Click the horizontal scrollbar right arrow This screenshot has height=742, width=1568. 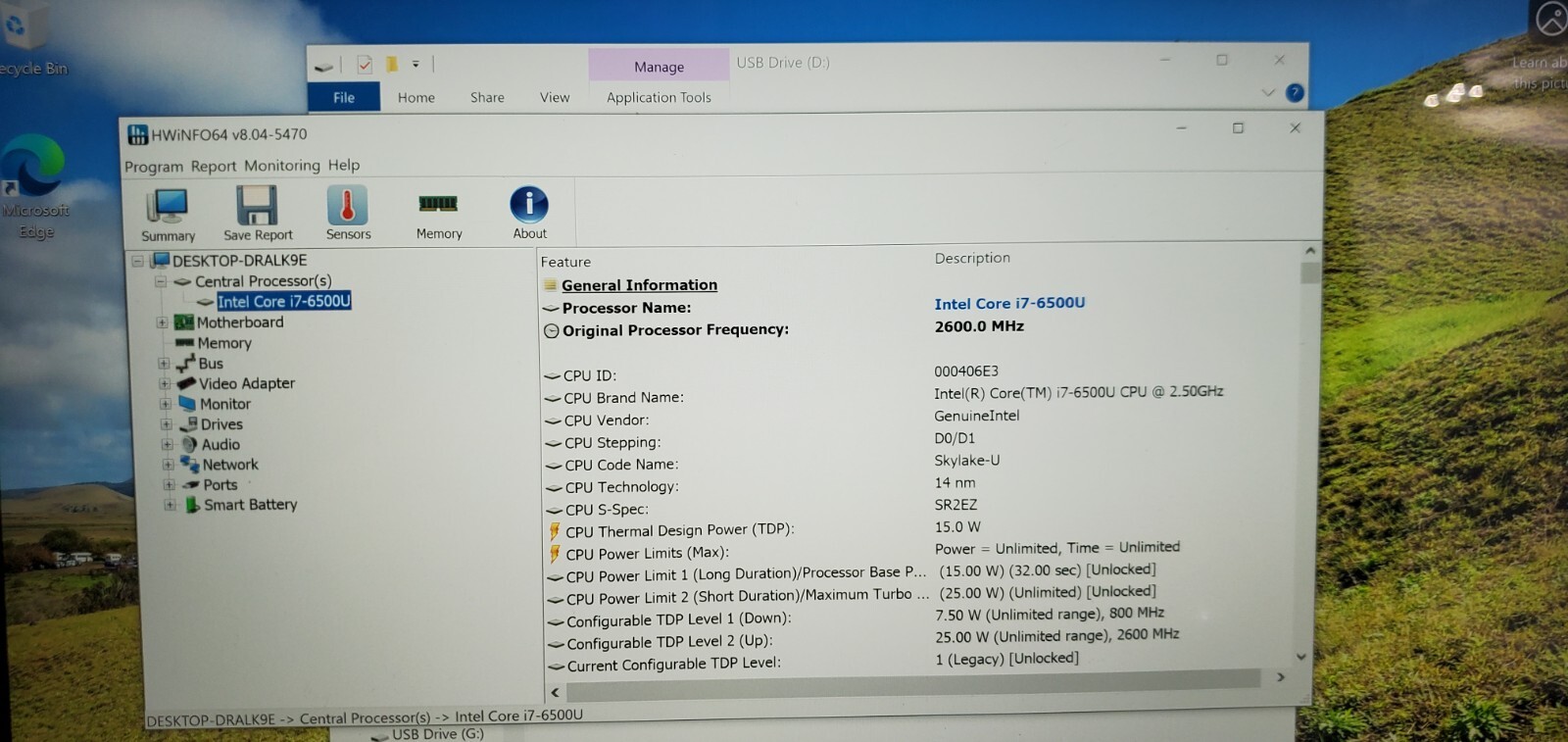pos(1280,677)
